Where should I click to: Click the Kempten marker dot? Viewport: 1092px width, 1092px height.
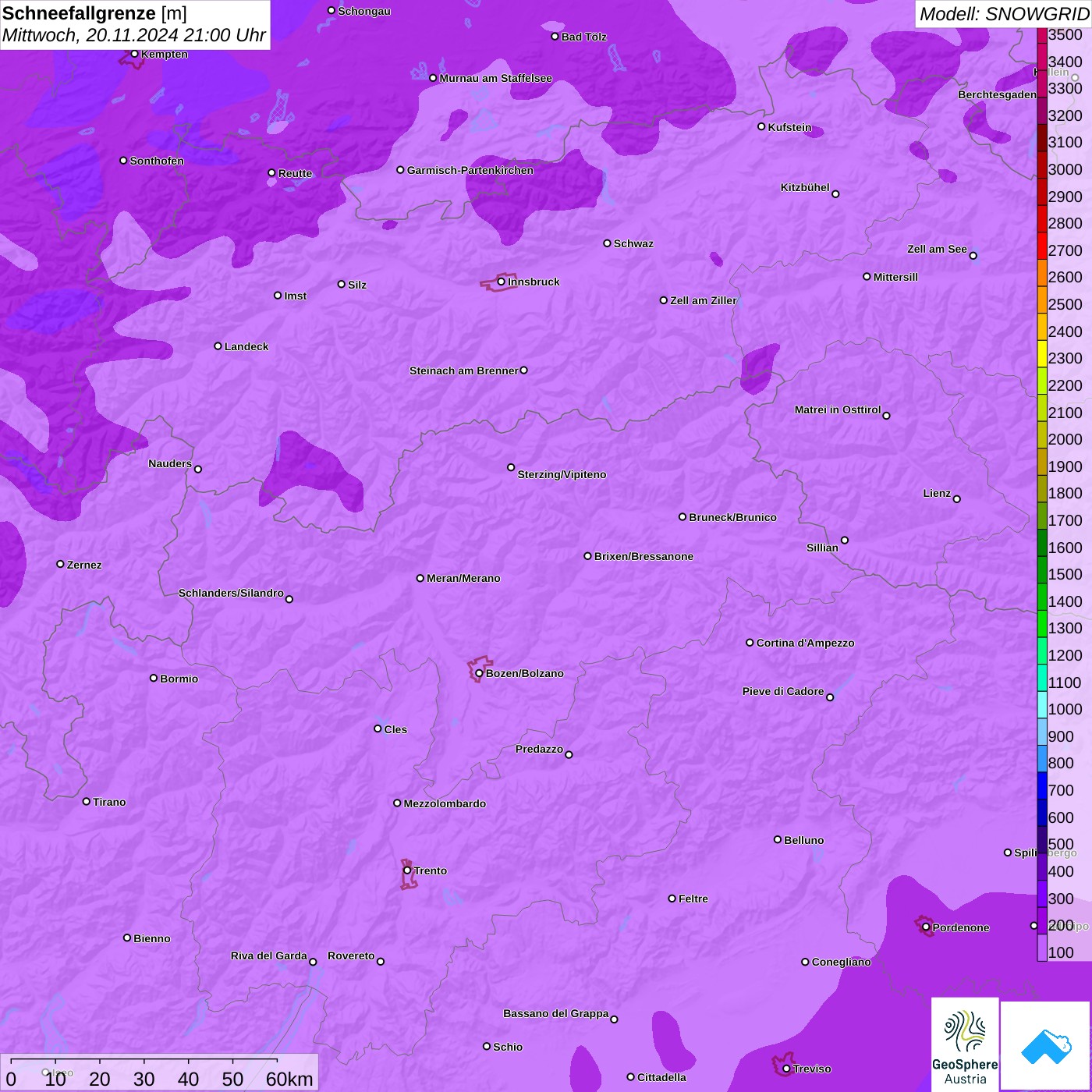click(x=134, y=54)
